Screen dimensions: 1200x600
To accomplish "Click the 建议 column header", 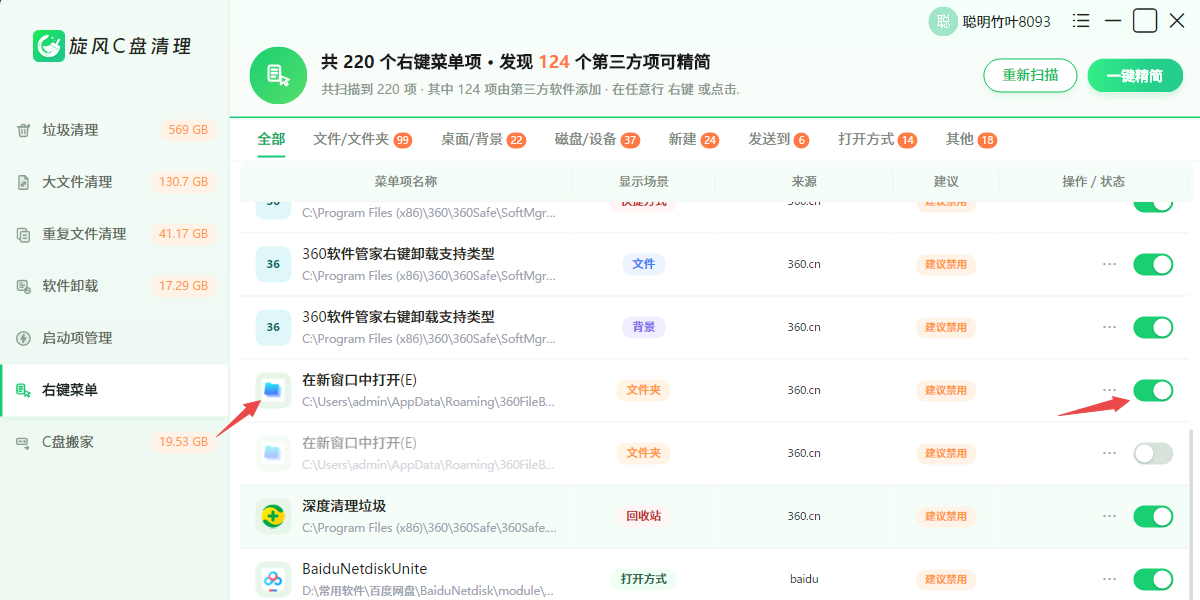I will 946,181.
